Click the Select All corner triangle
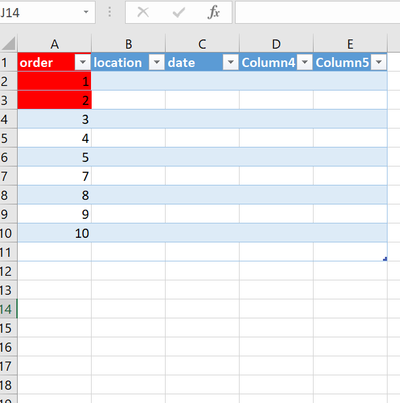This screenshot has height=403, width=400. [x=9, y=44]
